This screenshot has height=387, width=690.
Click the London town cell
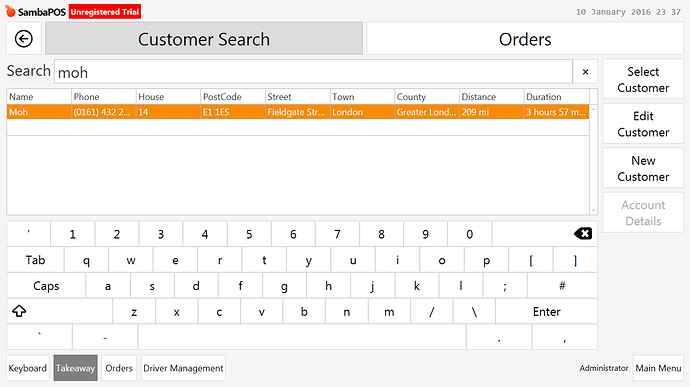pos(362,112)
